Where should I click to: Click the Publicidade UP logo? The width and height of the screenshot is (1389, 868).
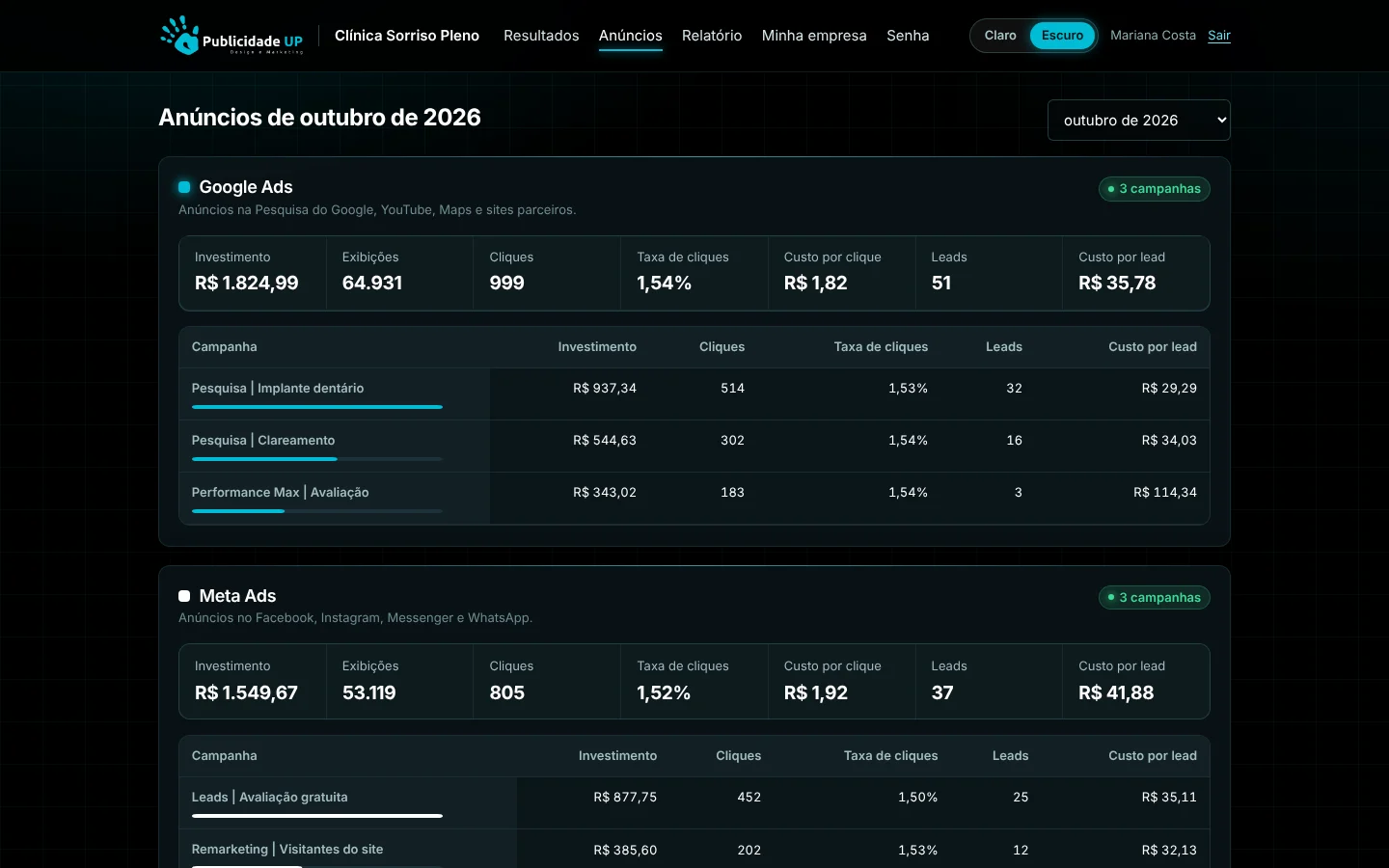tap(231, 36)
